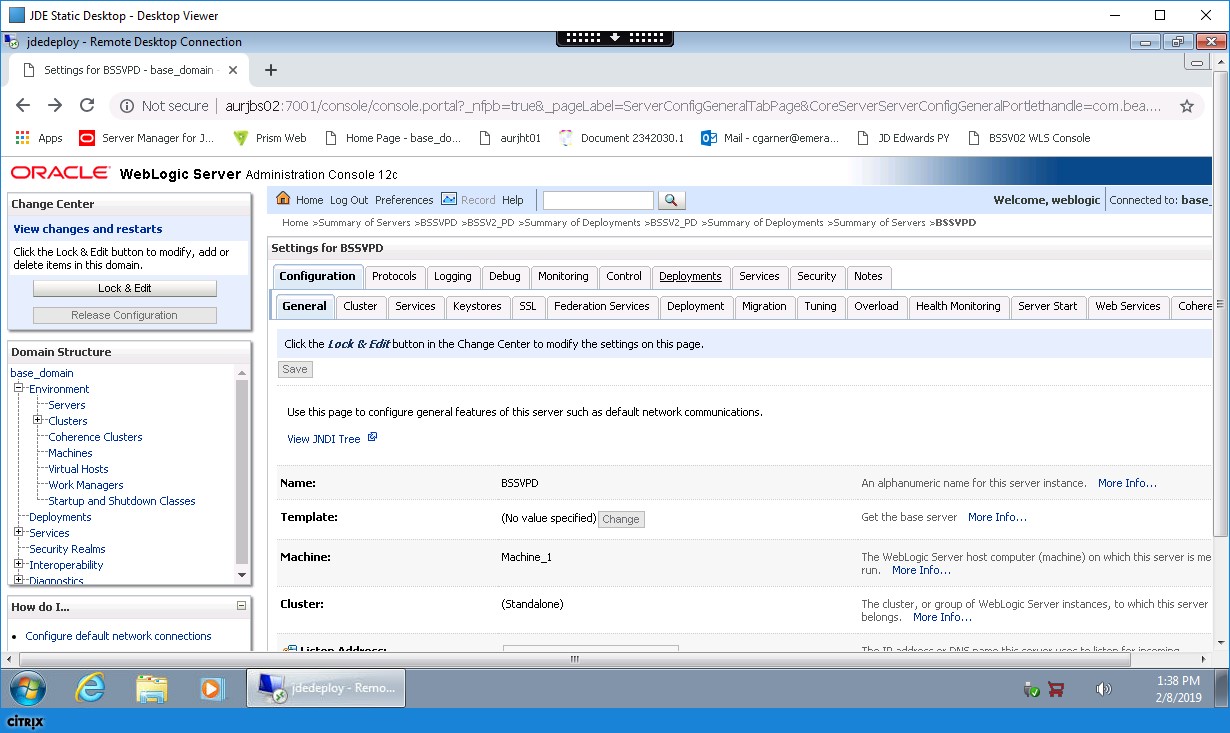Select the Protocols tab
The image size is (1230, 733).
394,276
